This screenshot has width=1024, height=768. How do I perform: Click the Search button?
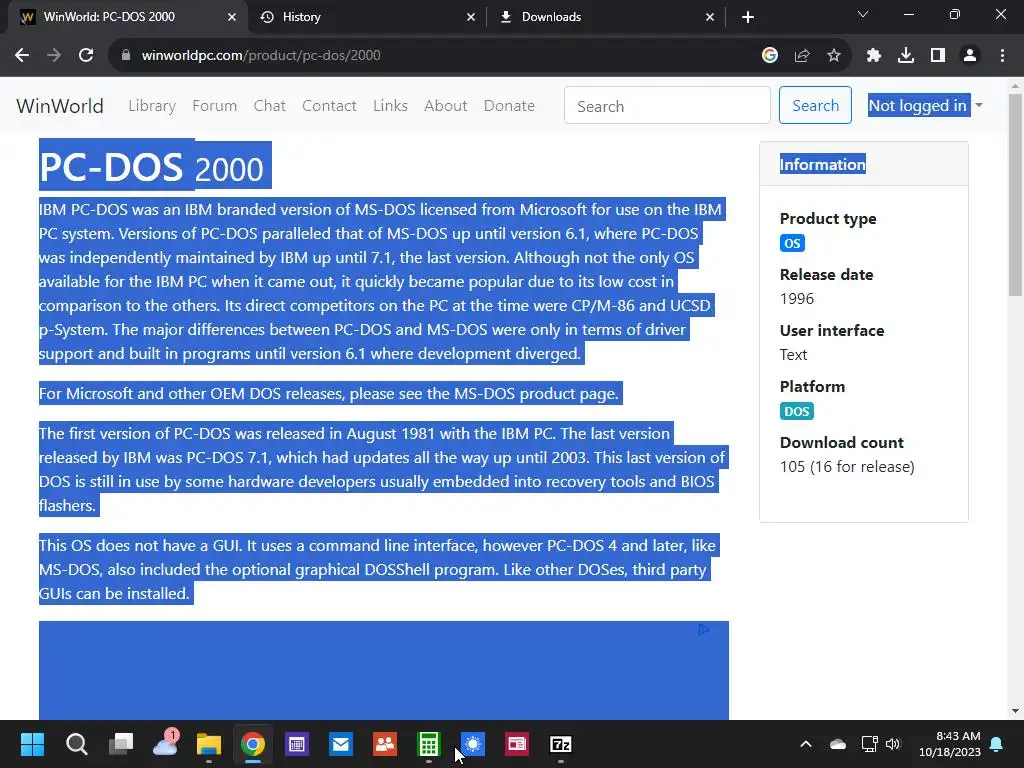815,105
